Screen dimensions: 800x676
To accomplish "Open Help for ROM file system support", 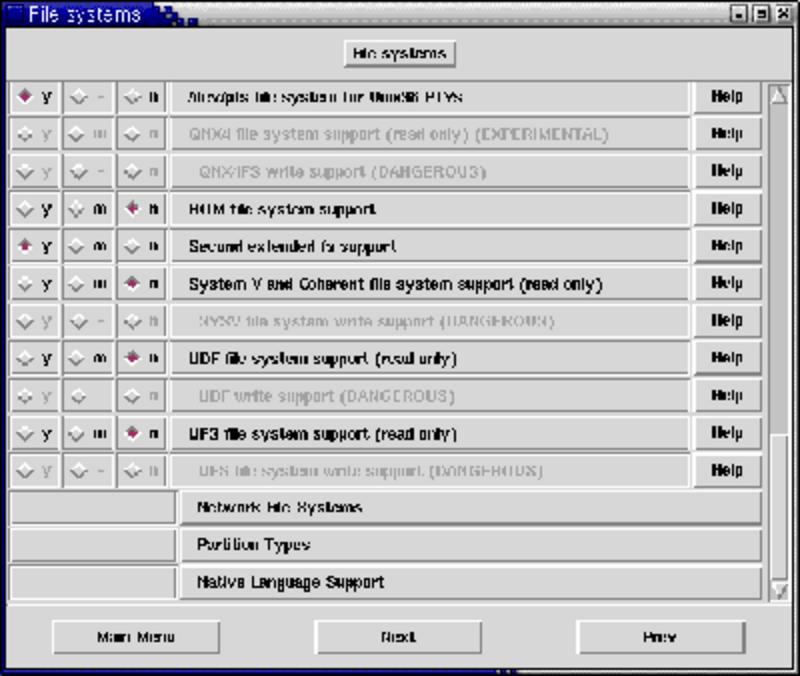I will coord(727,209).
